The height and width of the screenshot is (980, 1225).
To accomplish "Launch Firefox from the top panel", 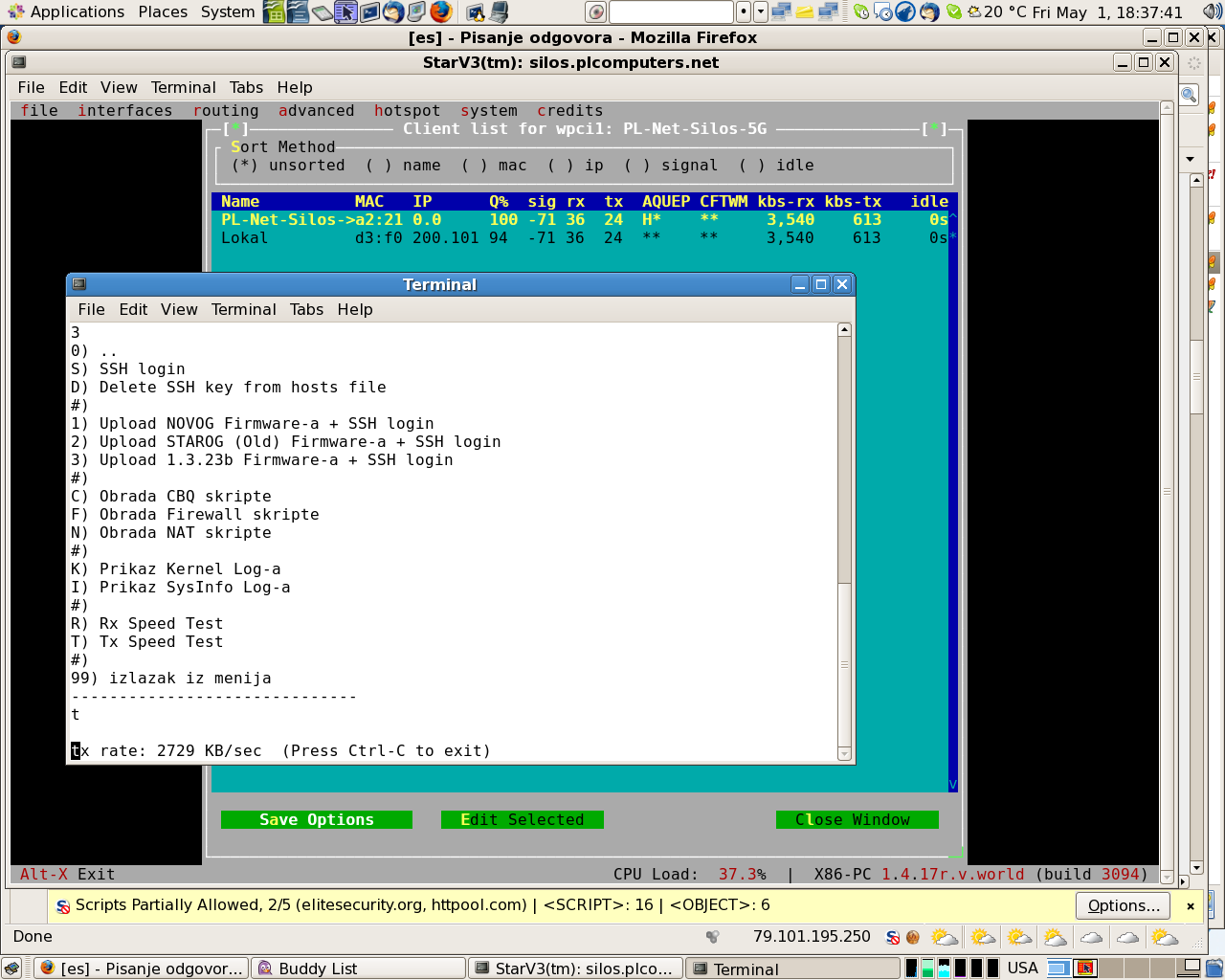I will point(440,11).
